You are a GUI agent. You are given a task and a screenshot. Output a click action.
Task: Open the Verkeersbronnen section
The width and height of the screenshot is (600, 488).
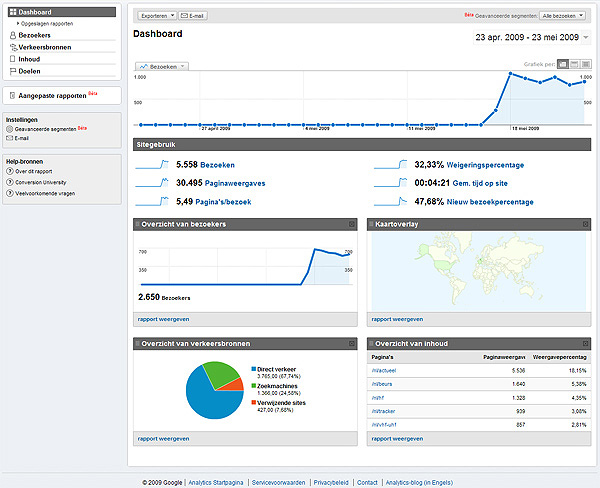click(45, 47)
